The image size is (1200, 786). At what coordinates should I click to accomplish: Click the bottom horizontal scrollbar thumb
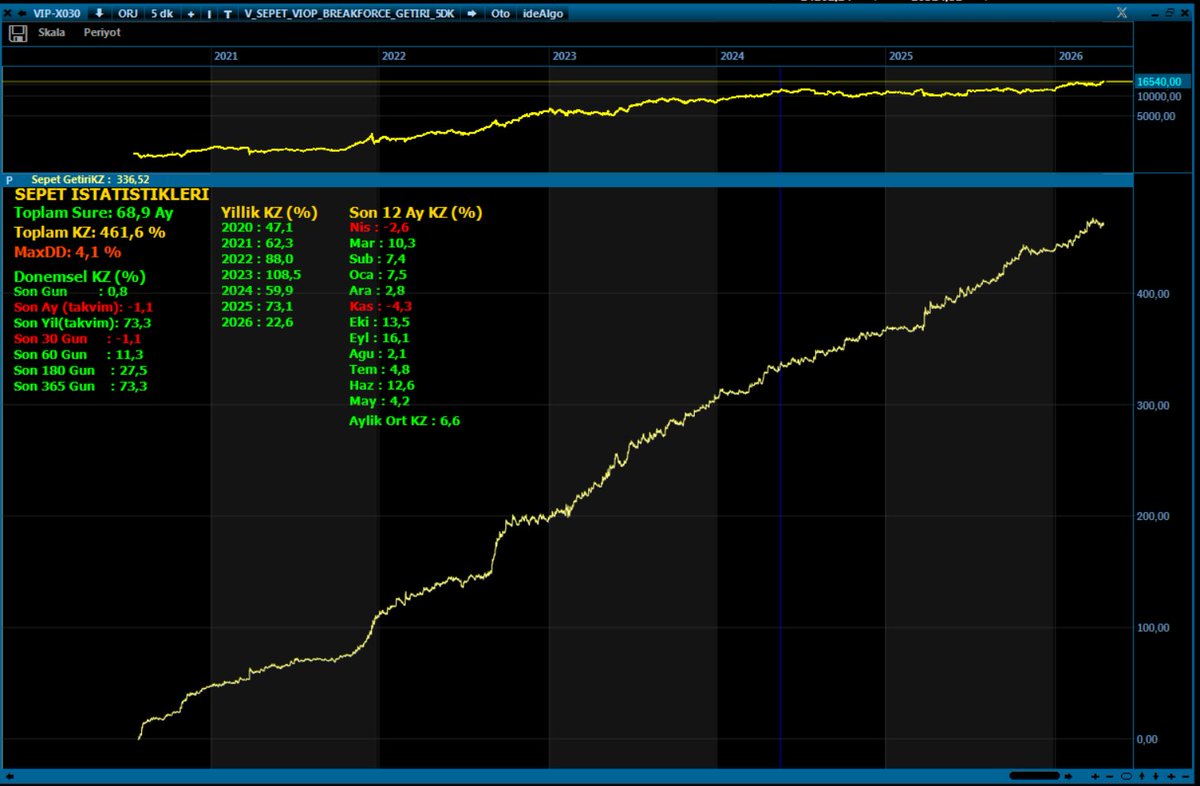coord(1035,777)
